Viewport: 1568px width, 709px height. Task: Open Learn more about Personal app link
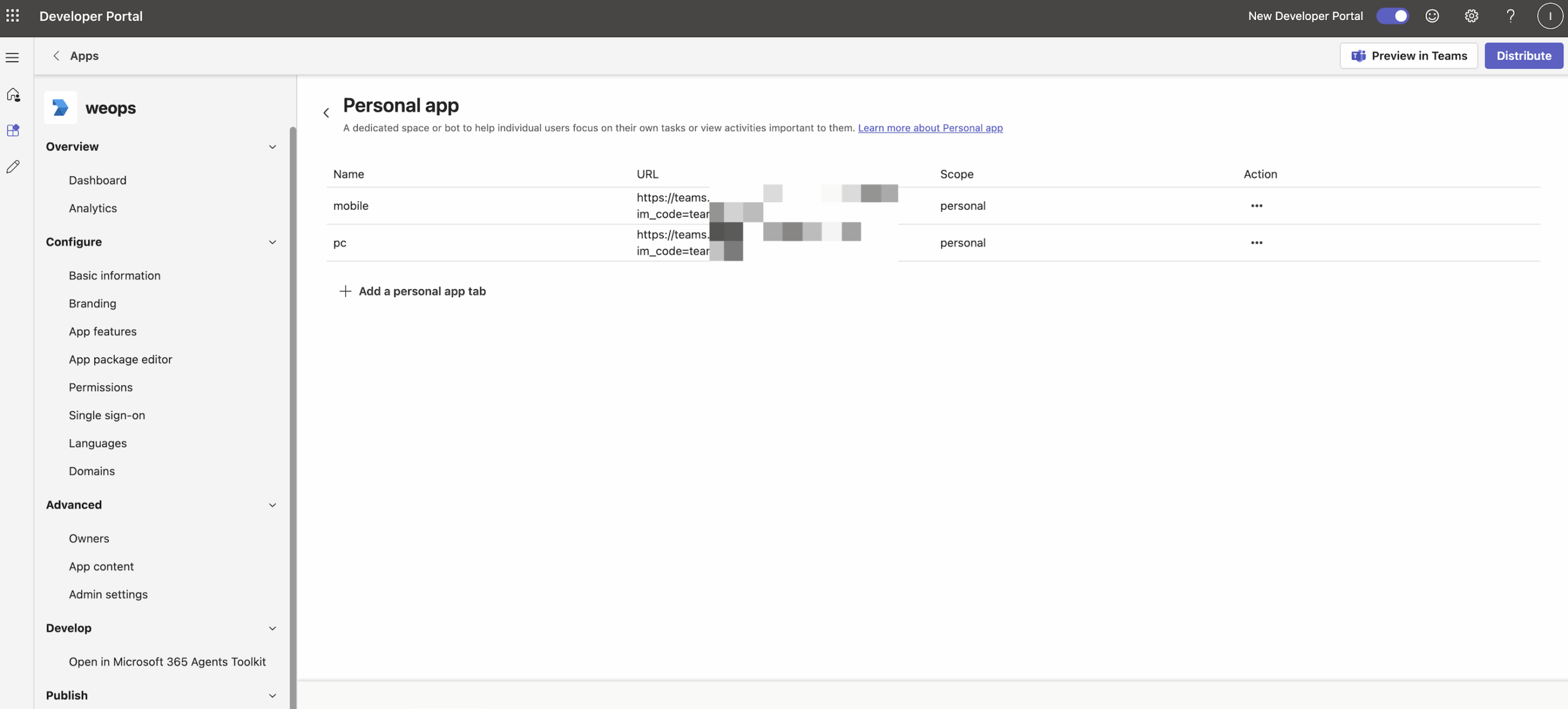pos(930,127)
